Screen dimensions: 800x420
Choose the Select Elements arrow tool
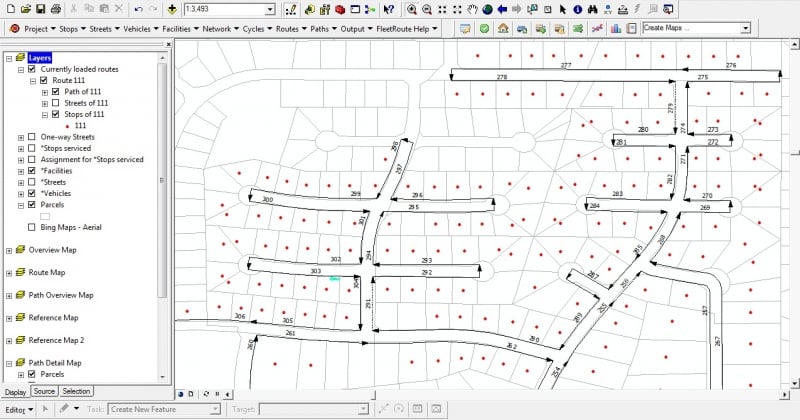coord(562,9)
